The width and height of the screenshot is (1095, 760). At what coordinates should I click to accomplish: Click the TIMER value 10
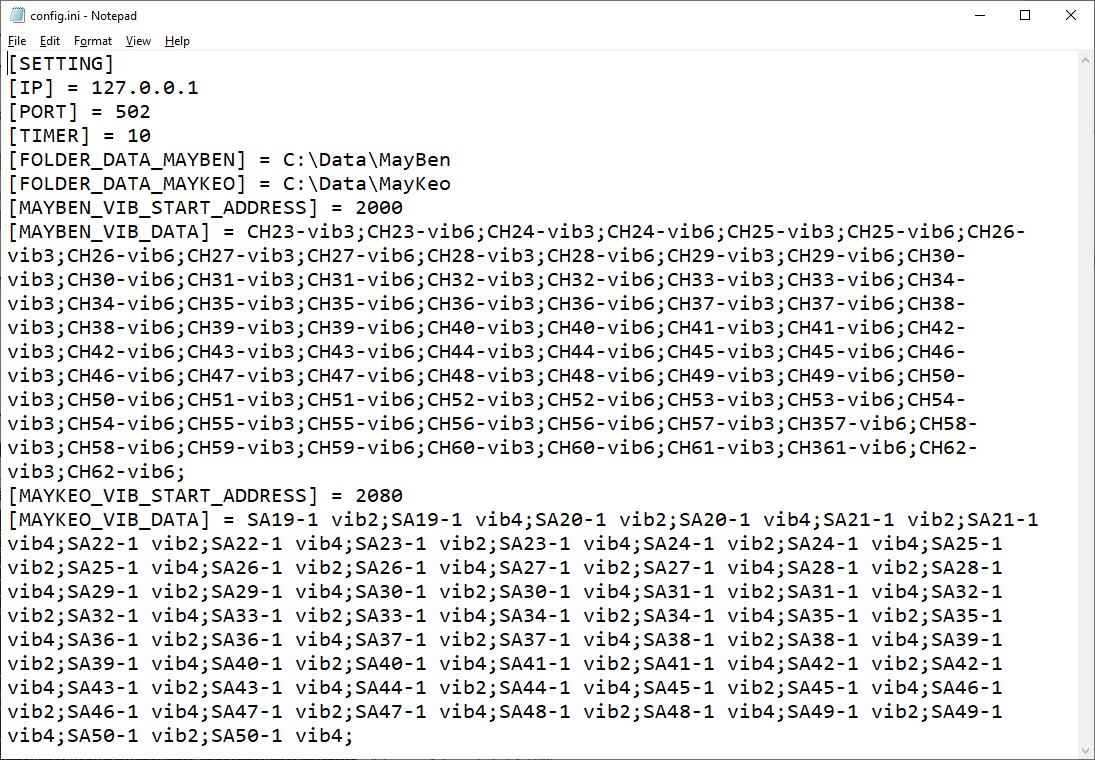click(x=139, y=136)
